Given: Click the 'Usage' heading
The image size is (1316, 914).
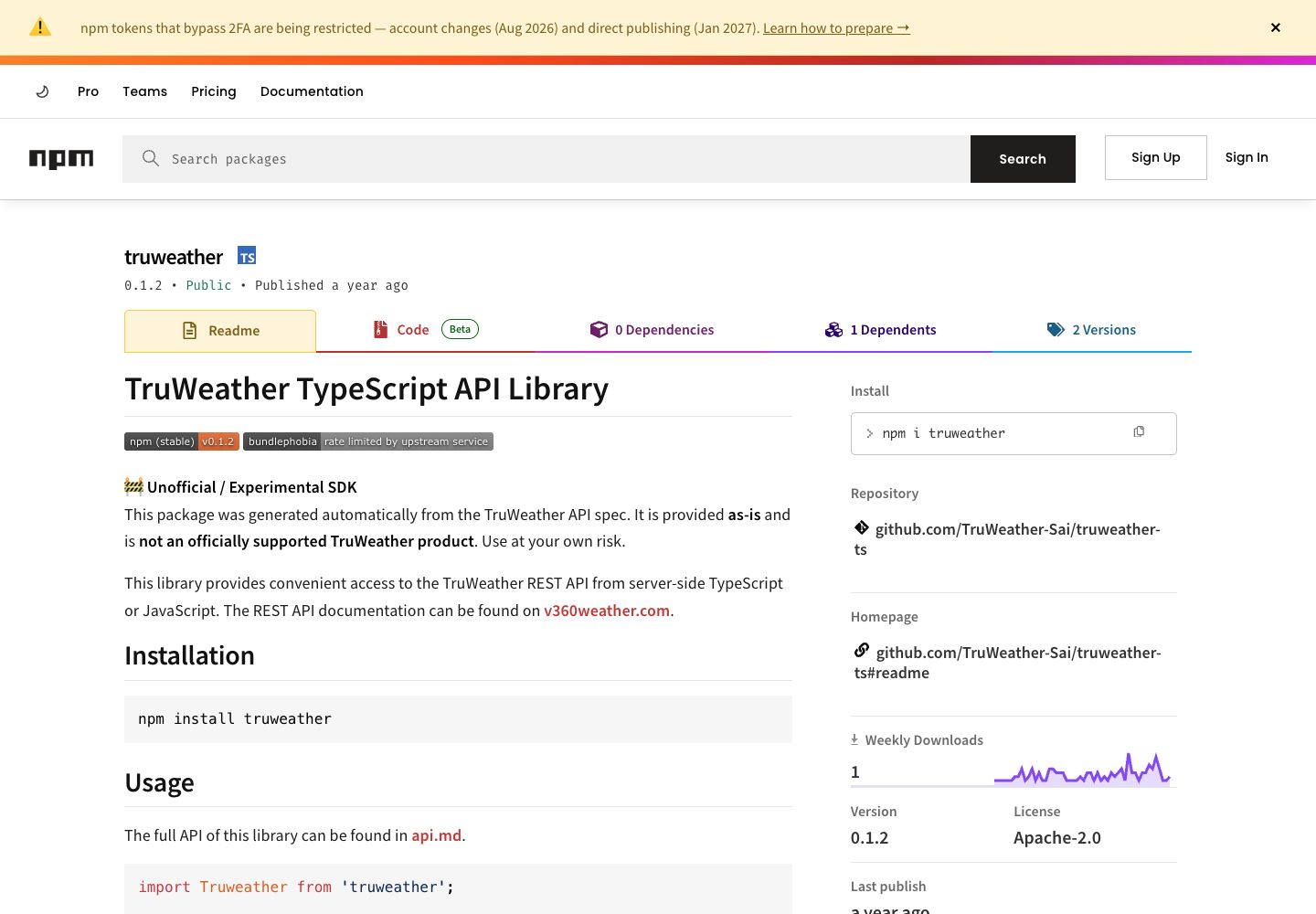Looking at the screenshot, I should click(159, 782).
